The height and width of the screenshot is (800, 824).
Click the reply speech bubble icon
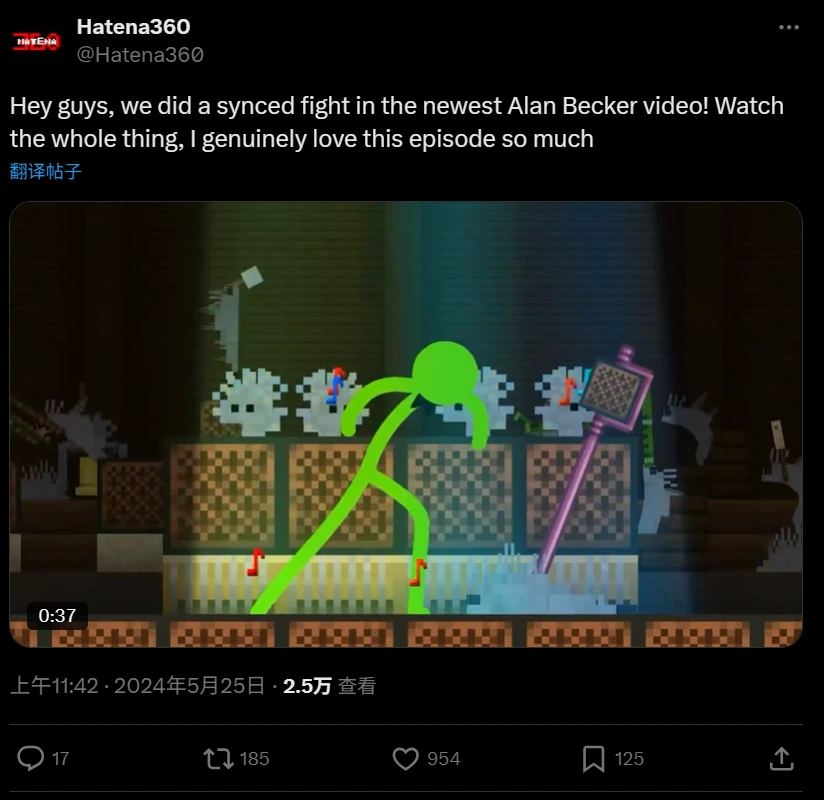tap(30, 758)
